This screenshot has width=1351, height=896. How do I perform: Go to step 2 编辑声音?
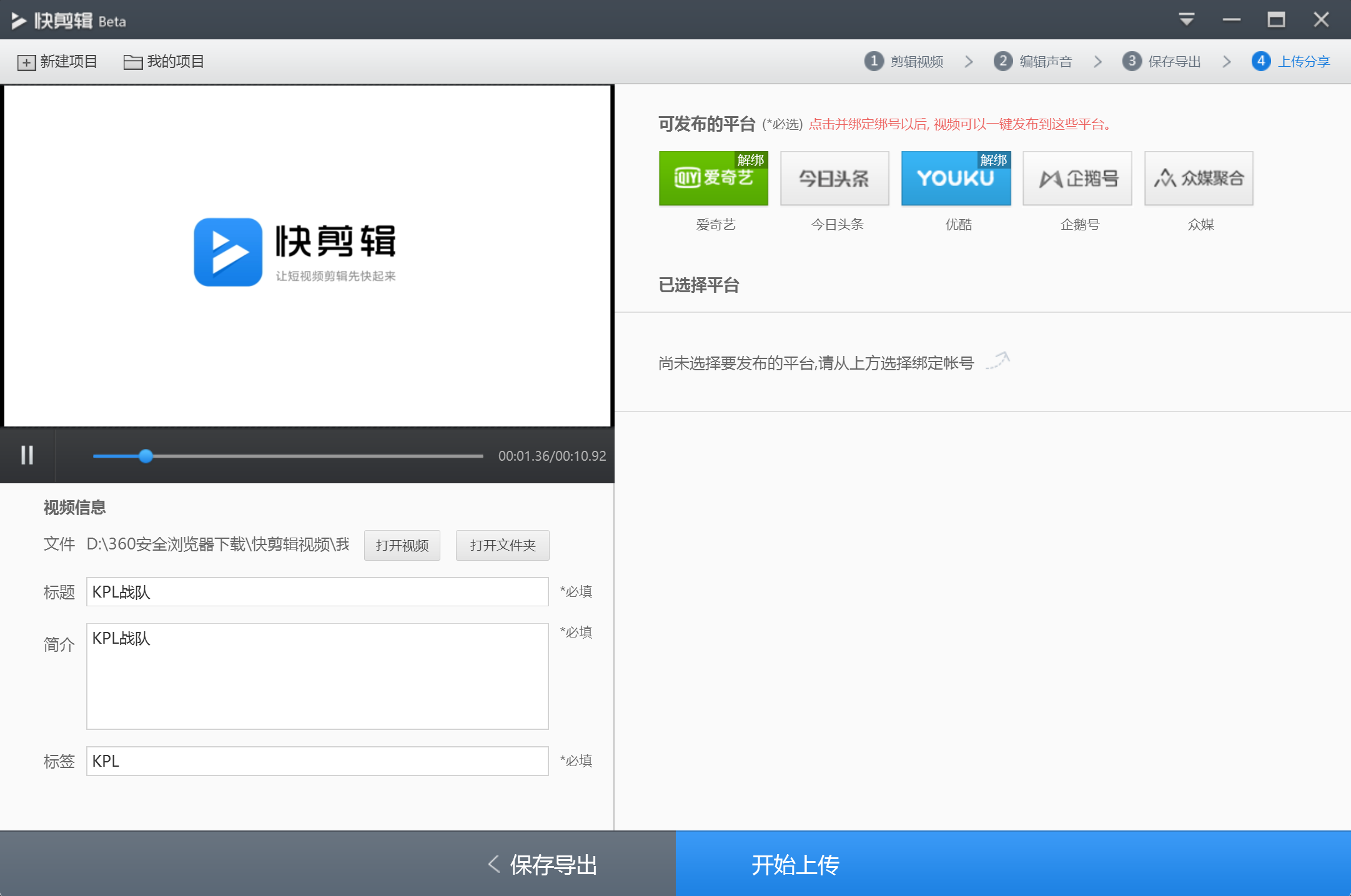[1033, 61]
